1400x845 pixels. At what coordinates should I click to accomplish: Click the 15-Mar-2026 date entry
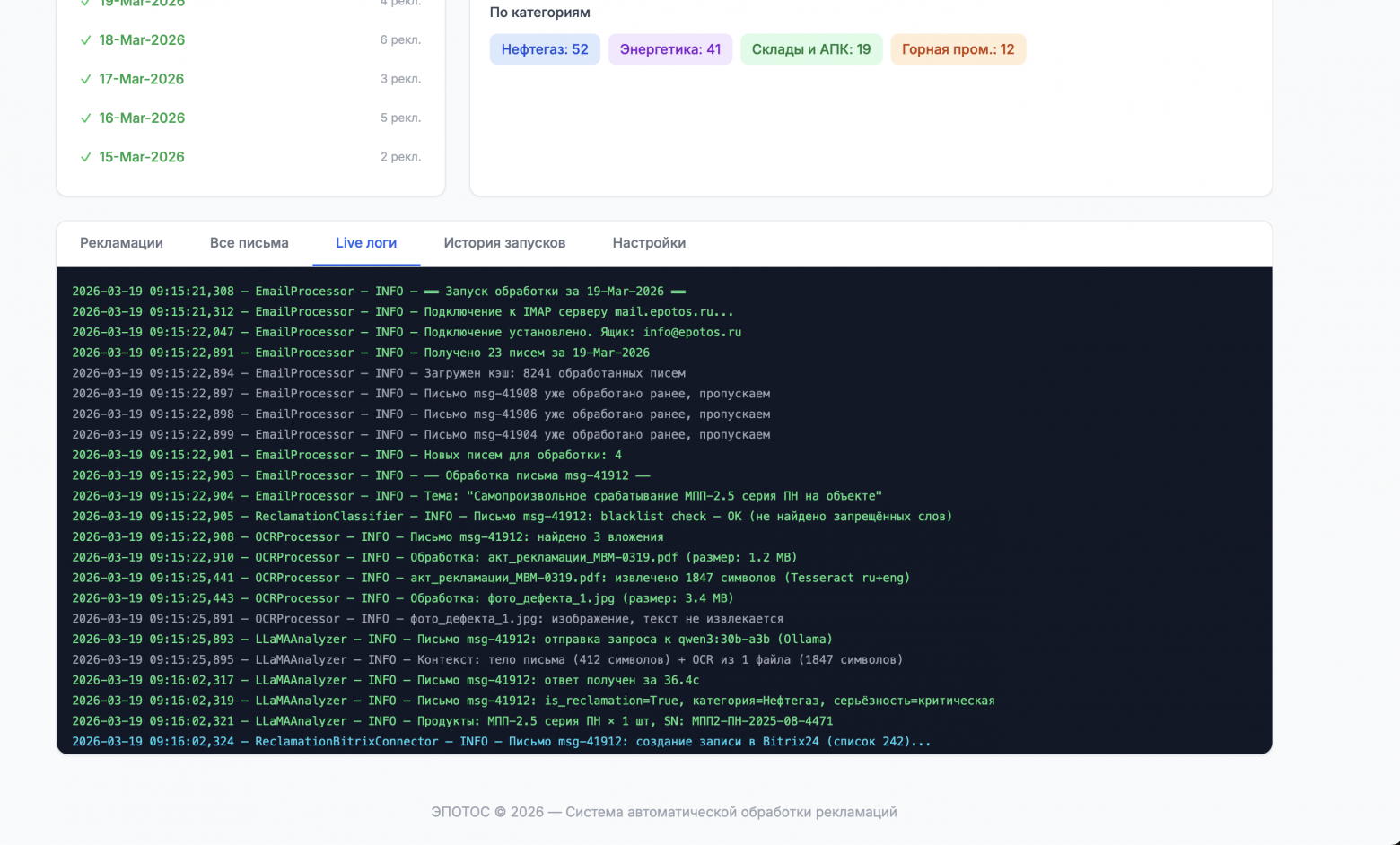(142, 157)
